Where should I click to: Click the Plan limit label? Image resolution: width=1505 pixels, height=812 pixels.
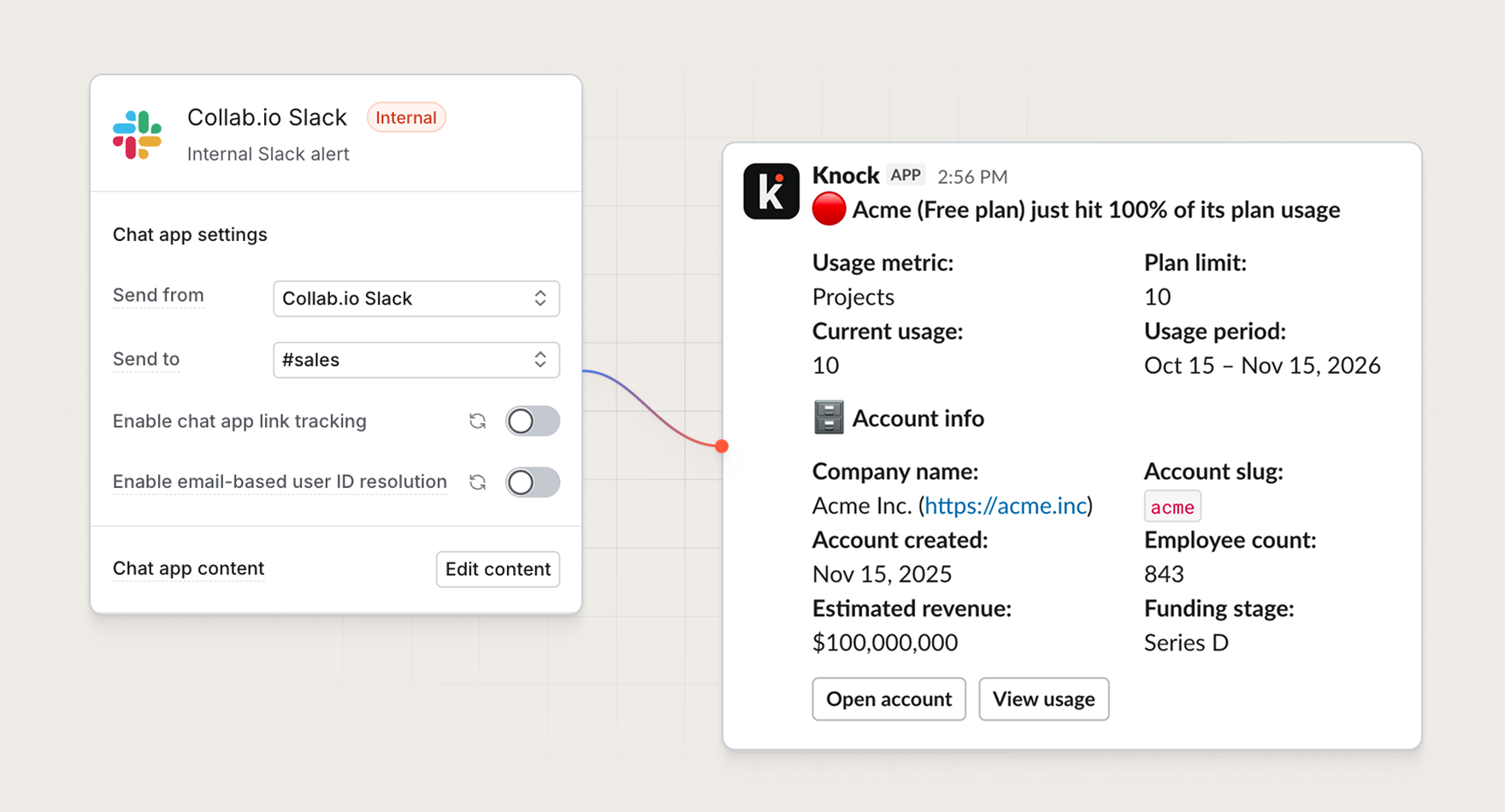click(1195, 262)
